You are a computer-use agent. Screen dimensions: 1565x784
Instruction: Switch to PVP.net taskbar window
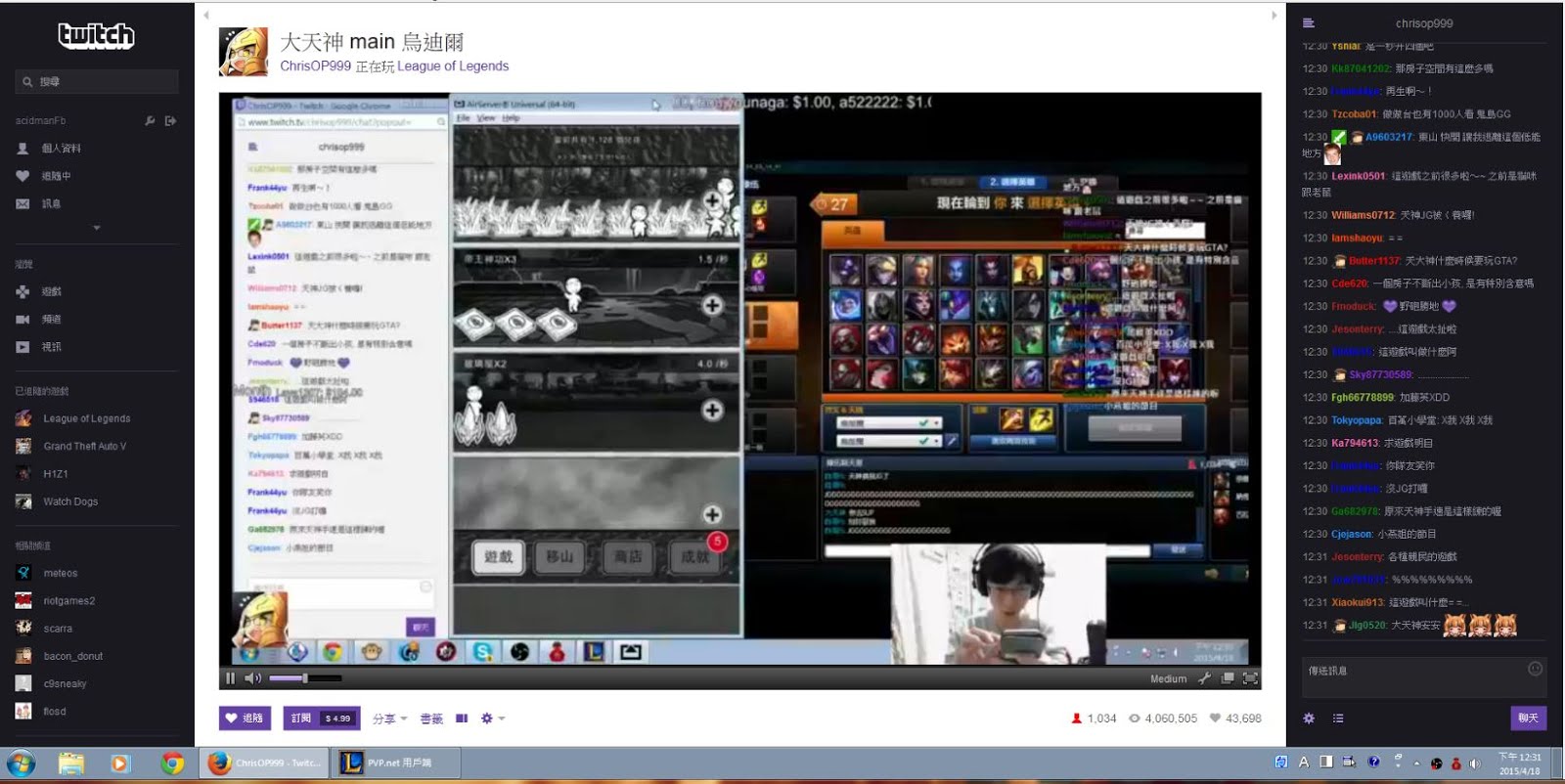point(395,763)
